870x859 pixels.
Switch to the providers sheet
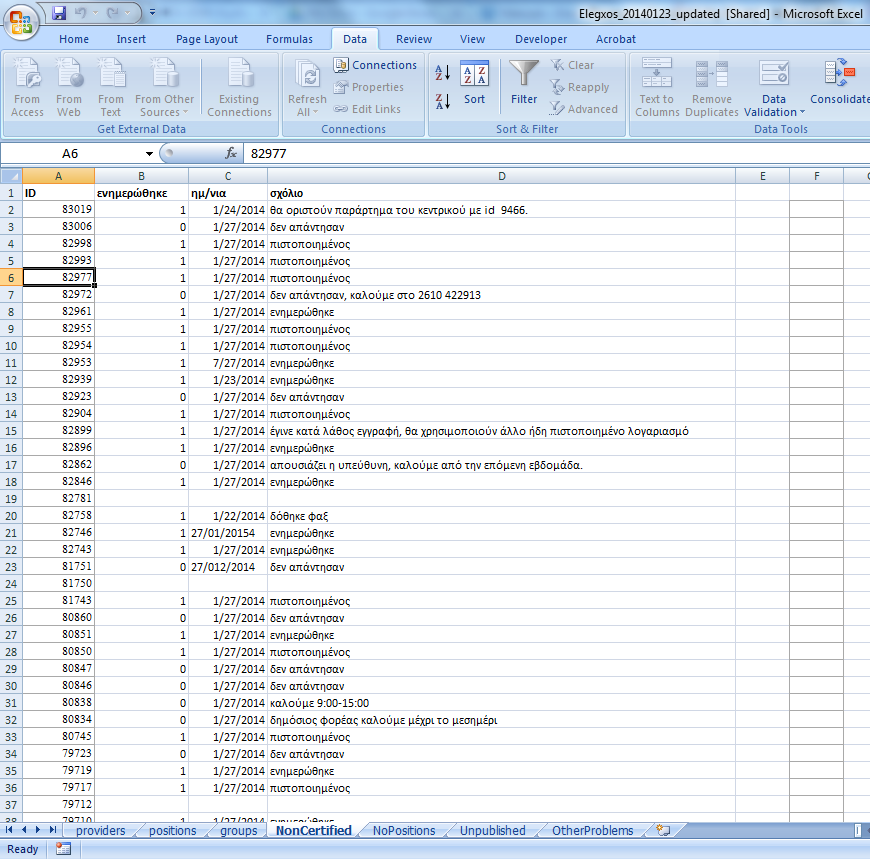pyautogui.click(x=100, y=831)
